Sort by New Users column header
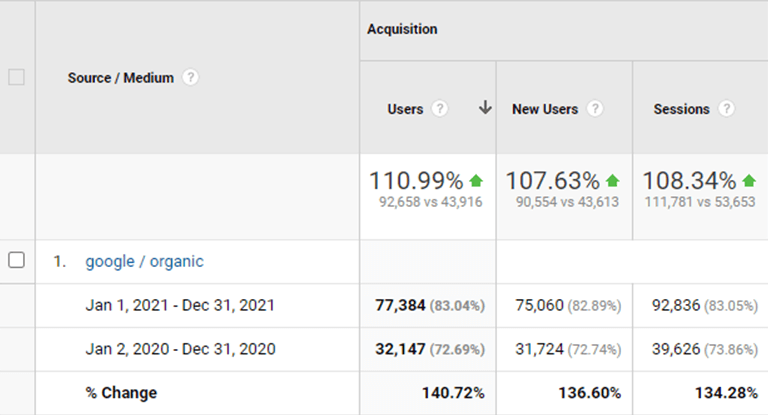 coord(545,109)
